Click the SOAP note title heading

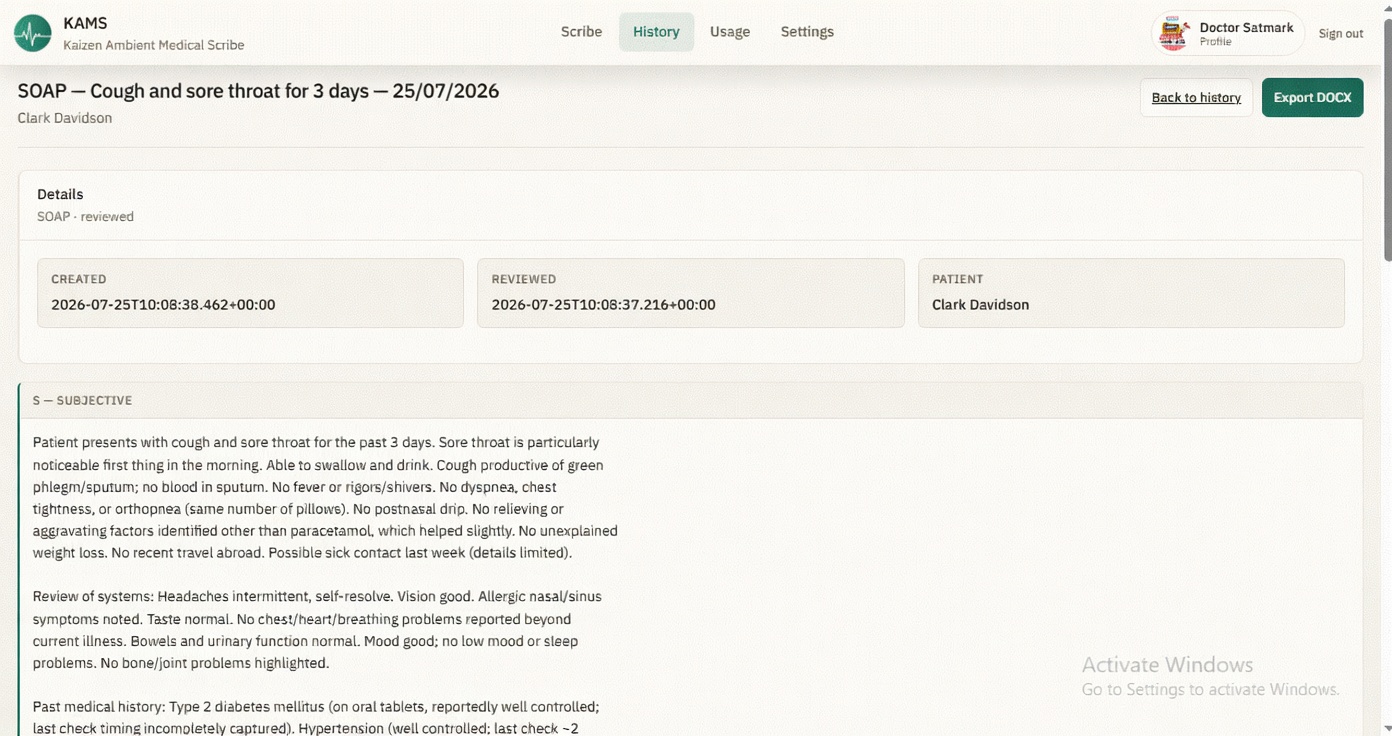258,91
